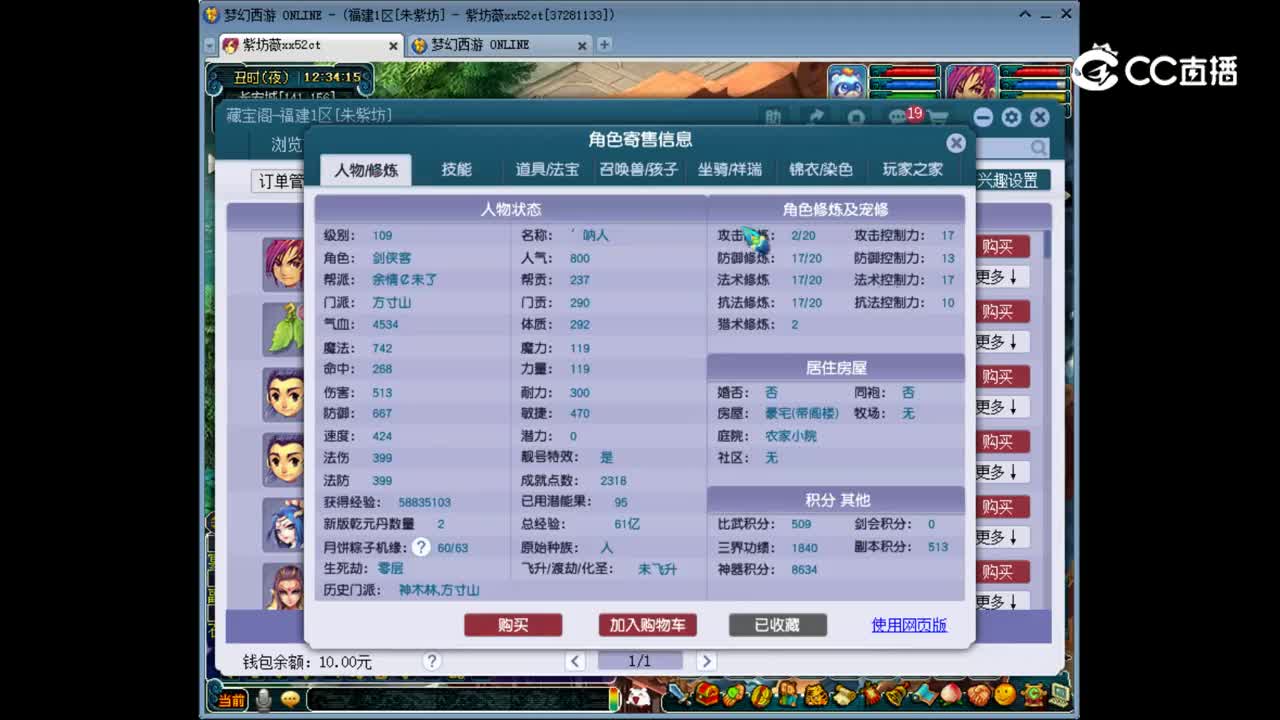Click the 订单管 menu item

pyautogui.click(x=280, y=181)
